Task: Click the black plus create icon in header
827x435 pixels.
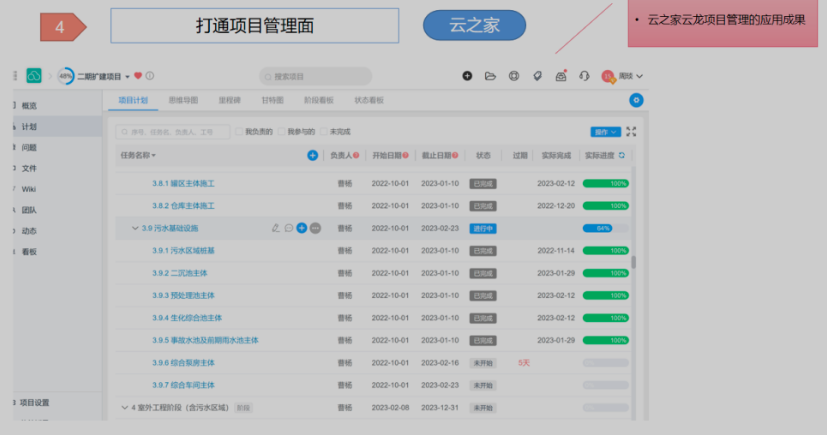Action: click(467, 76)
